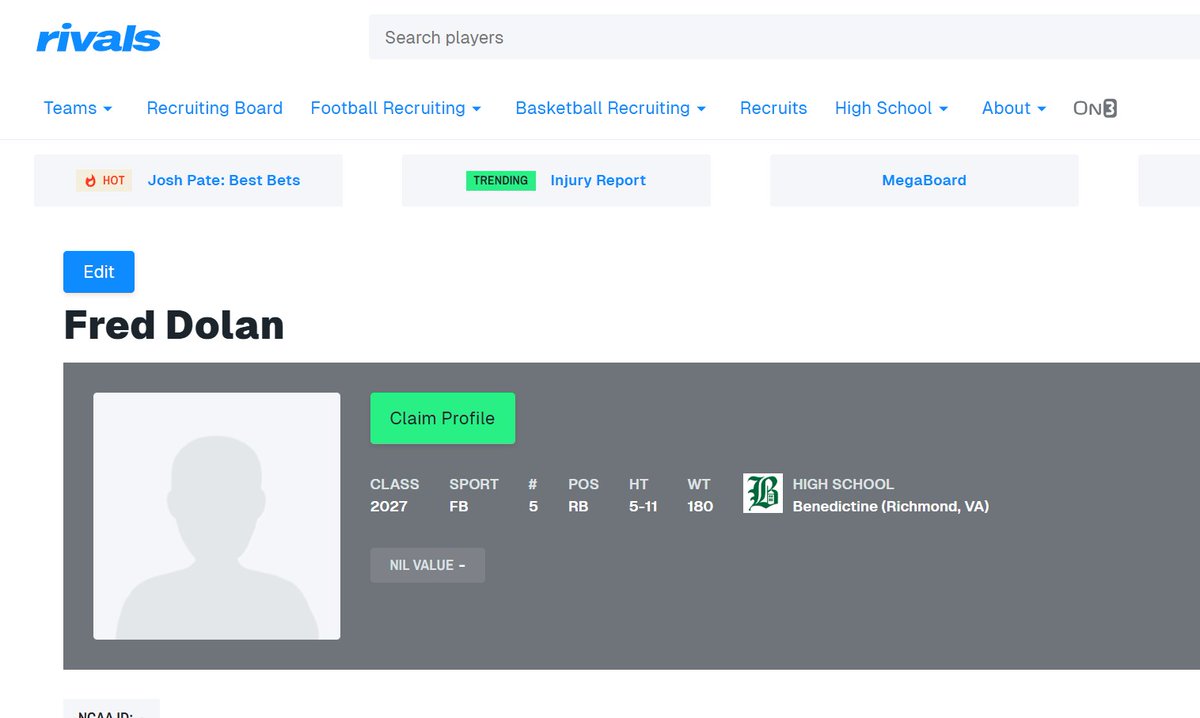Select the On3 logo in the navbar
Screen dimensions: 1200x718
point(1094,108)
